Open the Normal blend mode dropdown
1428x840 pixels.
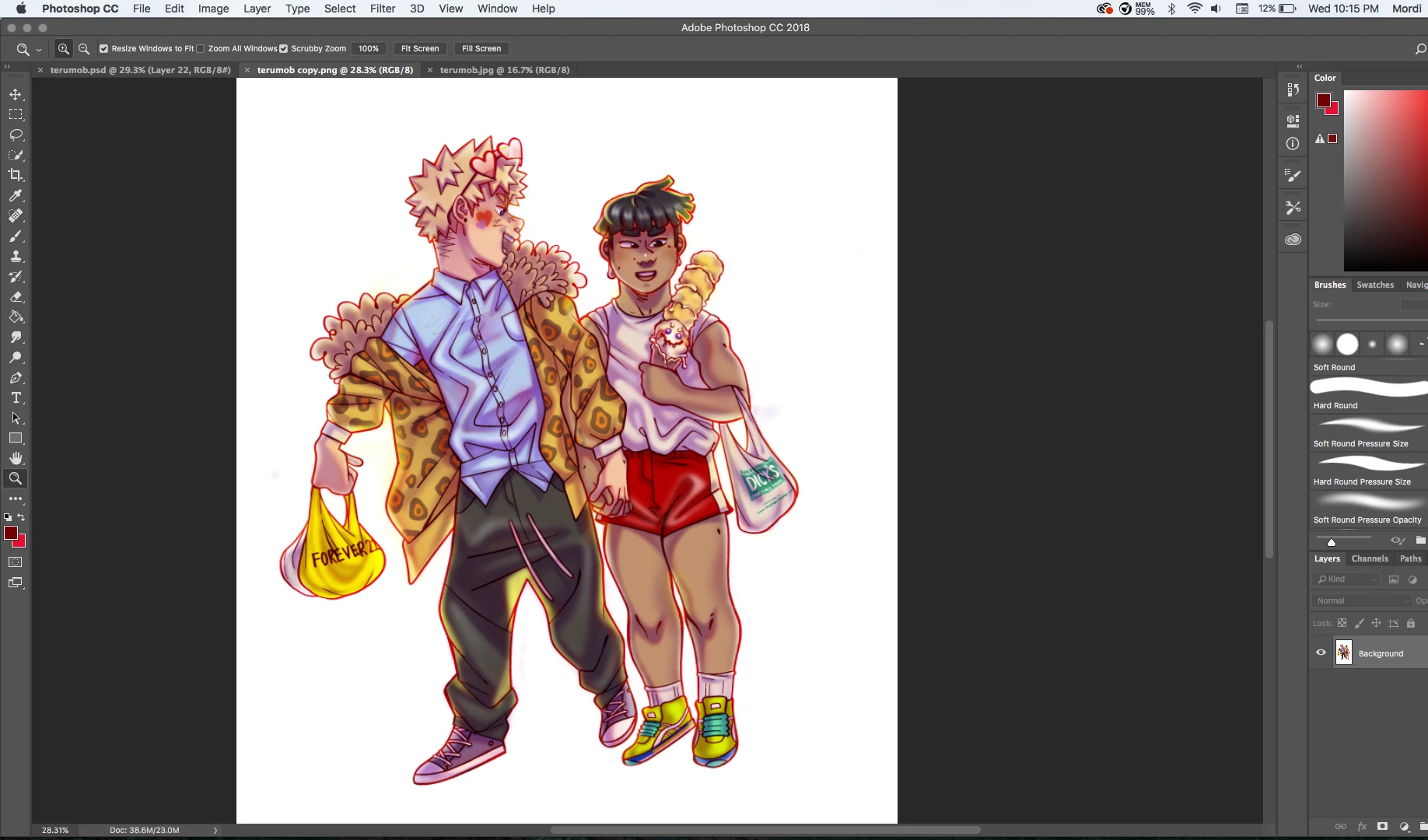1362,600
